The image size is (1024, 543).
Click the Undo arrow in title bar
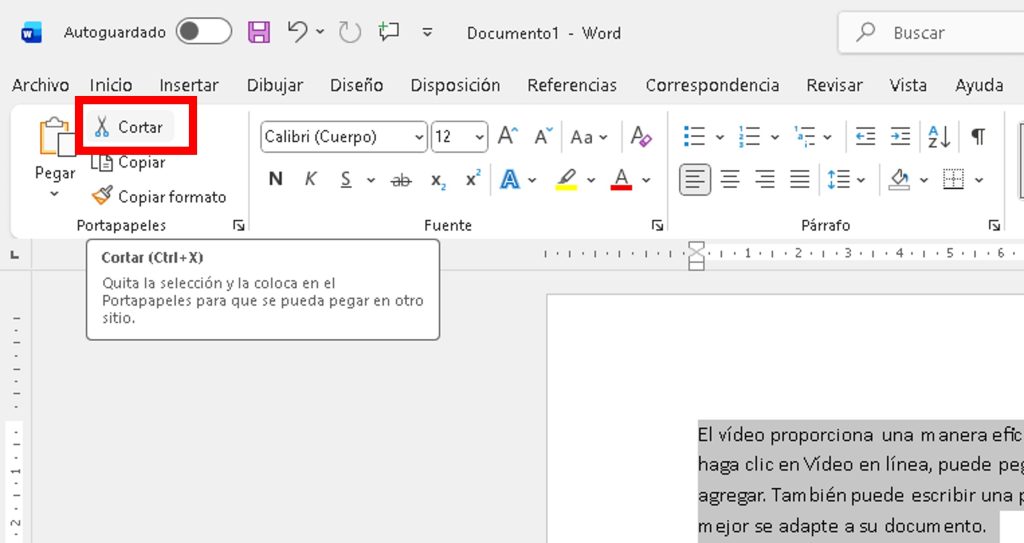click(x=297, y=32)
